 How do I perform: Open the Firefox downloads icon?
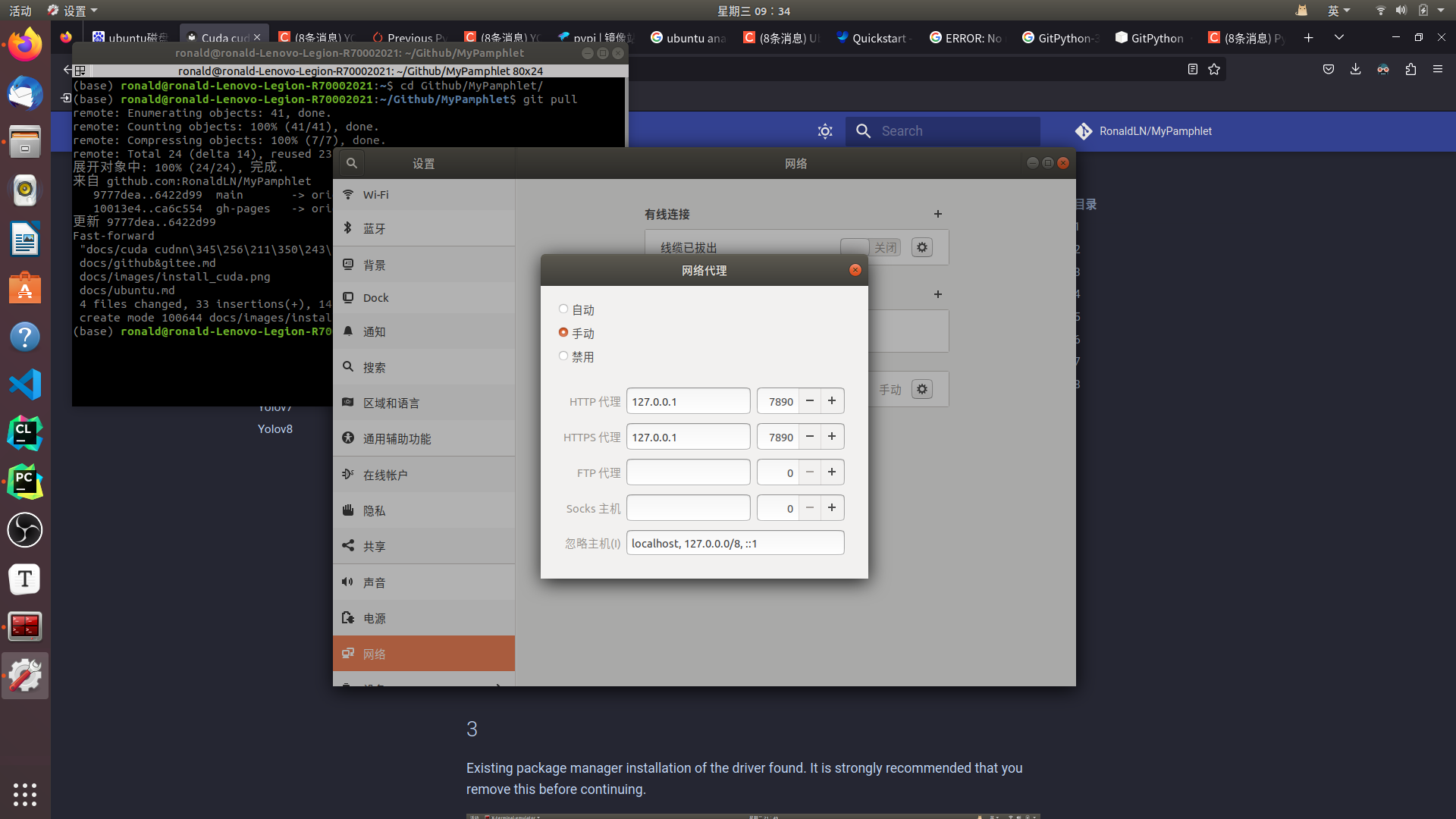[1355, 69]
